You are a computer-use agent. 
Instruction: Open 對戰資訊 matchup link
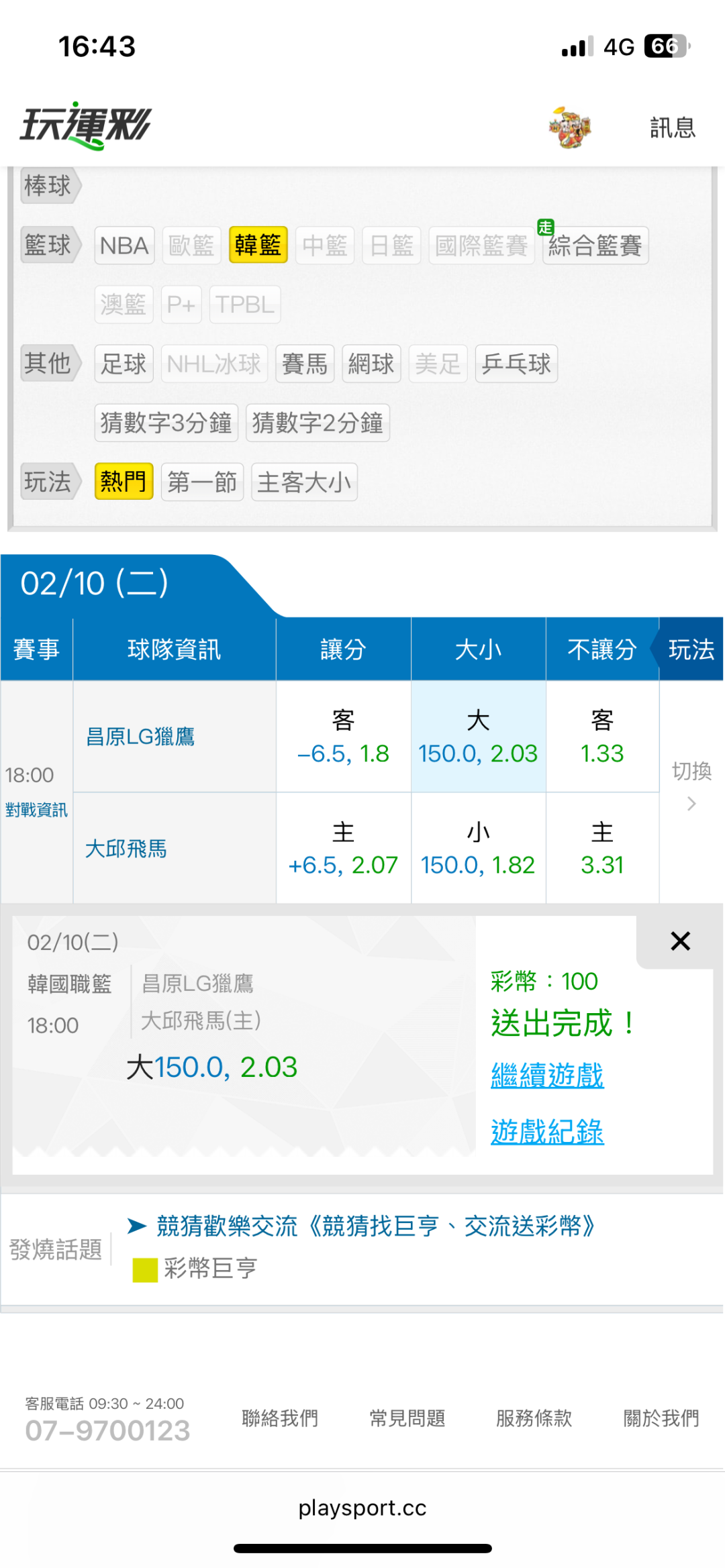[x=36, y=811]
